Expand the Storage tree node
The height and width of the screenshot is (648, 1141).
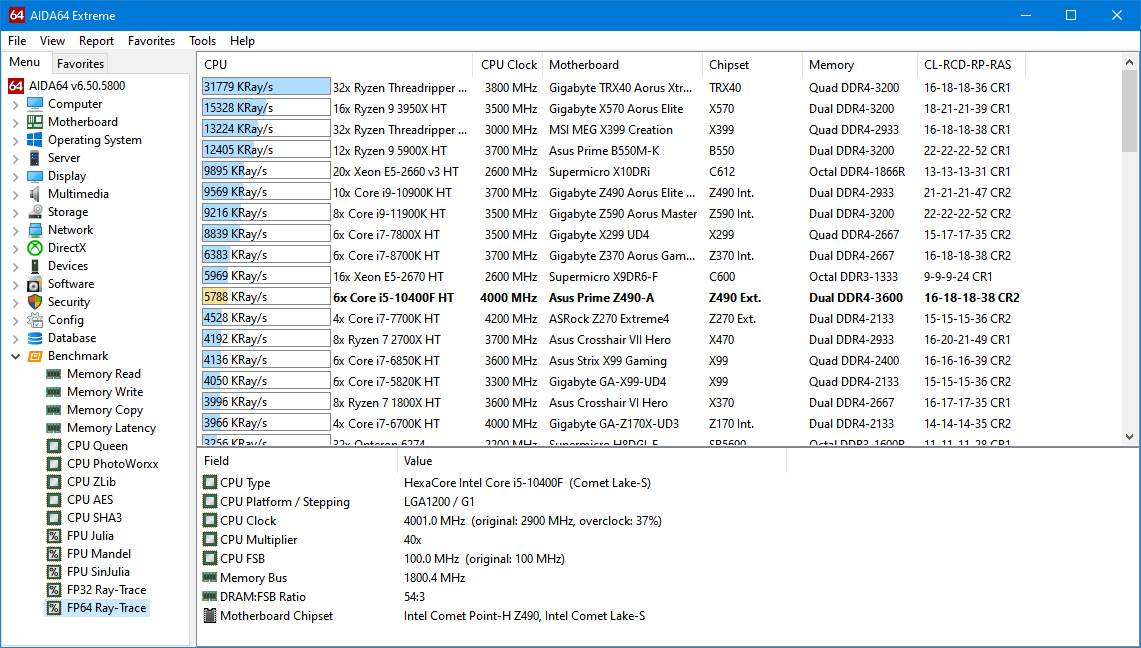[x=15, y=212]
